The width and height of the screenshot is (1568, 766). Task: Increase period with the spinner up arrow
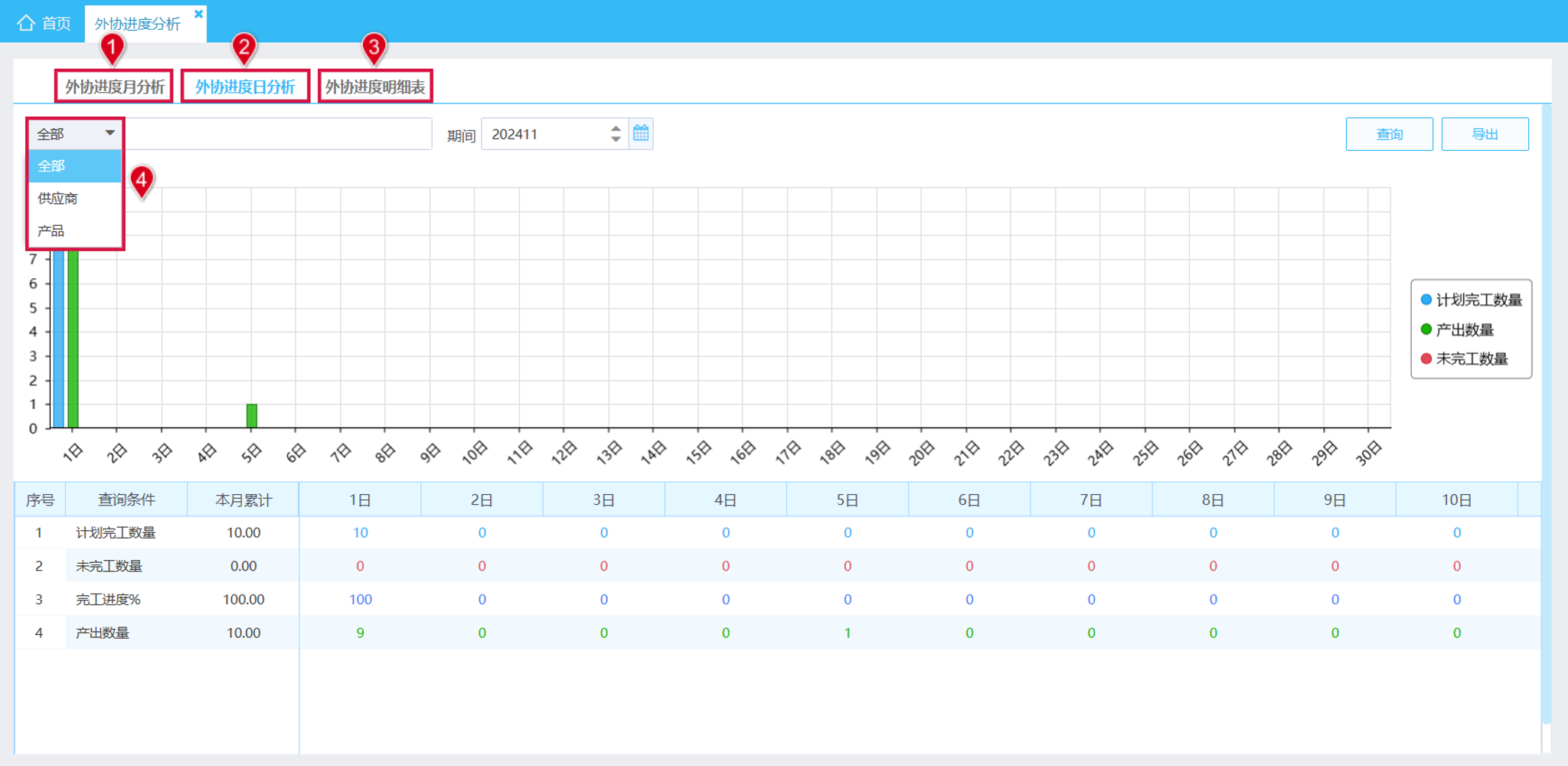(616, 128)
